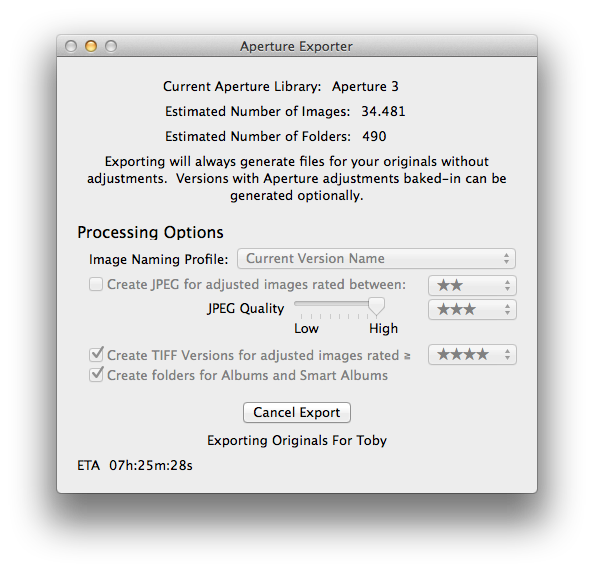The height and width of the screenshot is (572, 594).
Task: Minimize window with the yellow button
Action: (91, 46)
